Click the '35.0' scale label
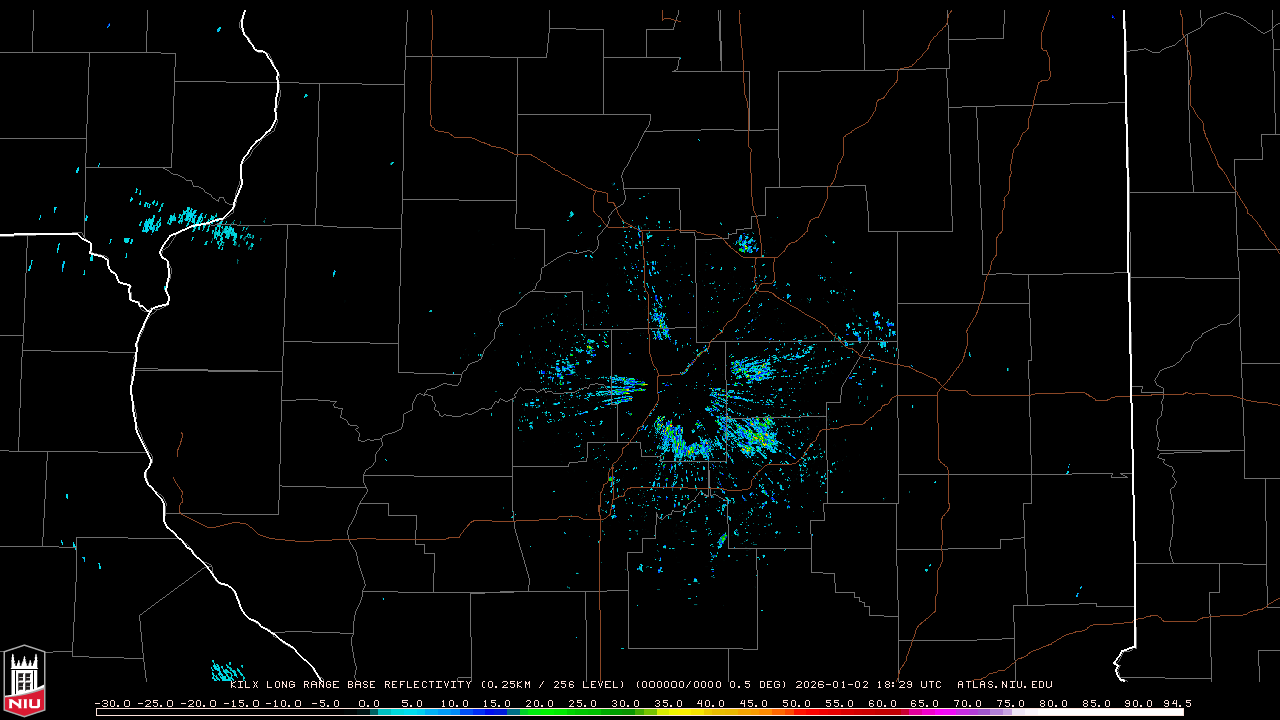 pyautogui.click(x=668, y=704)
